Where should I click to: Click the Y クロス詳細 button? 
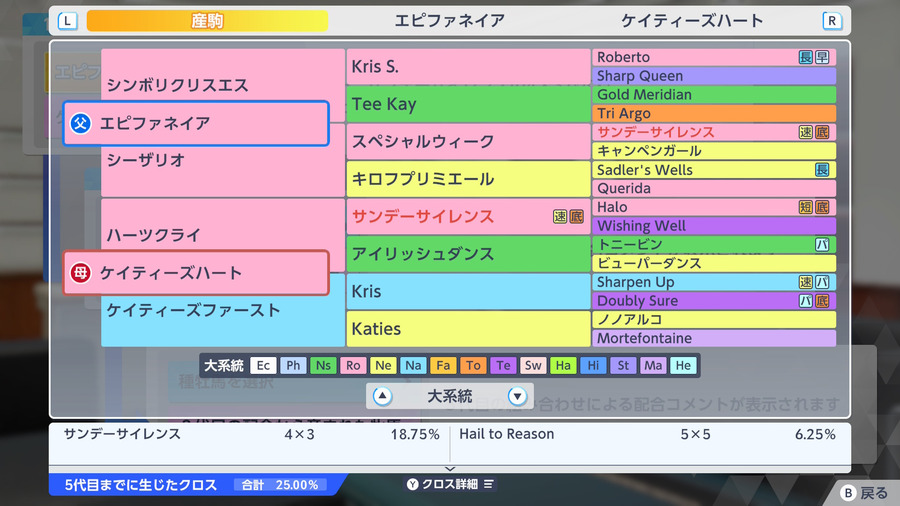click(x=450, y=484)
